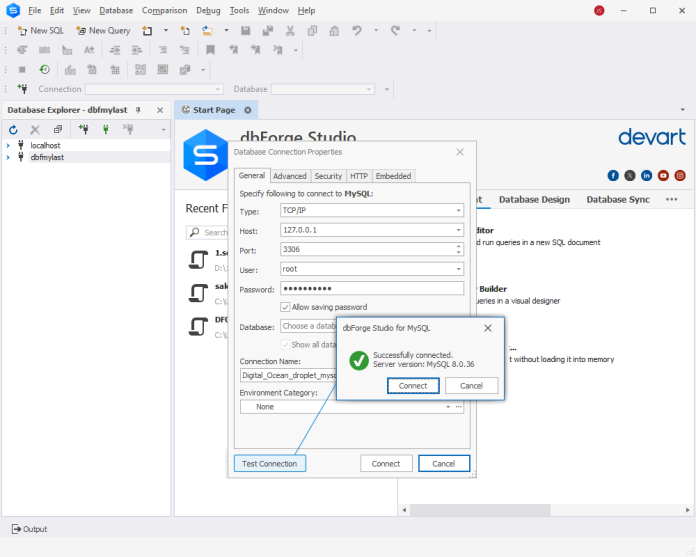Click New Connection icon in Database Explorer
Viewport: 696px width, 557px height.
(x=83, y=130)
